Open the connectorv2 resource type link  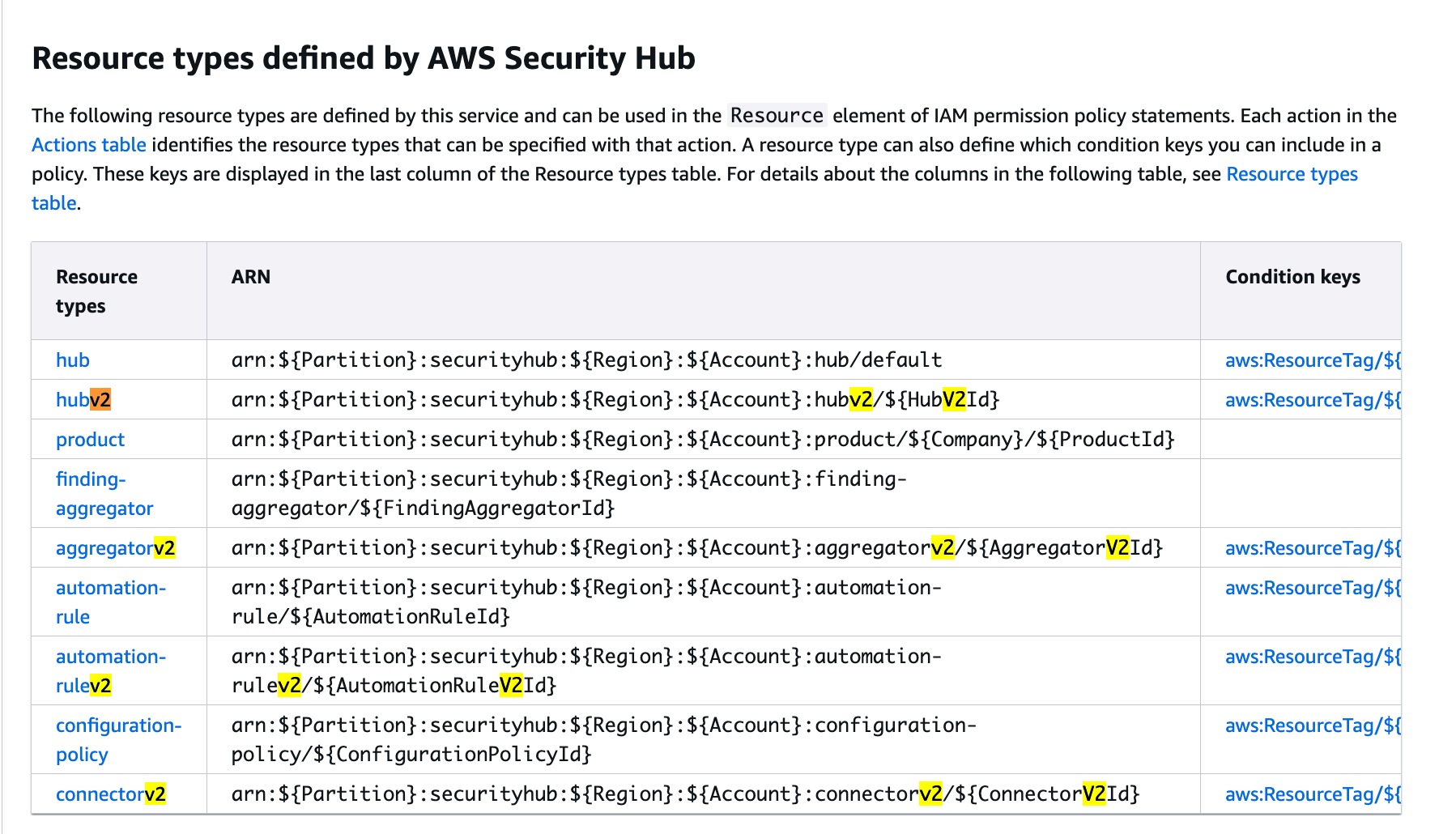click(x=111, y=794)
